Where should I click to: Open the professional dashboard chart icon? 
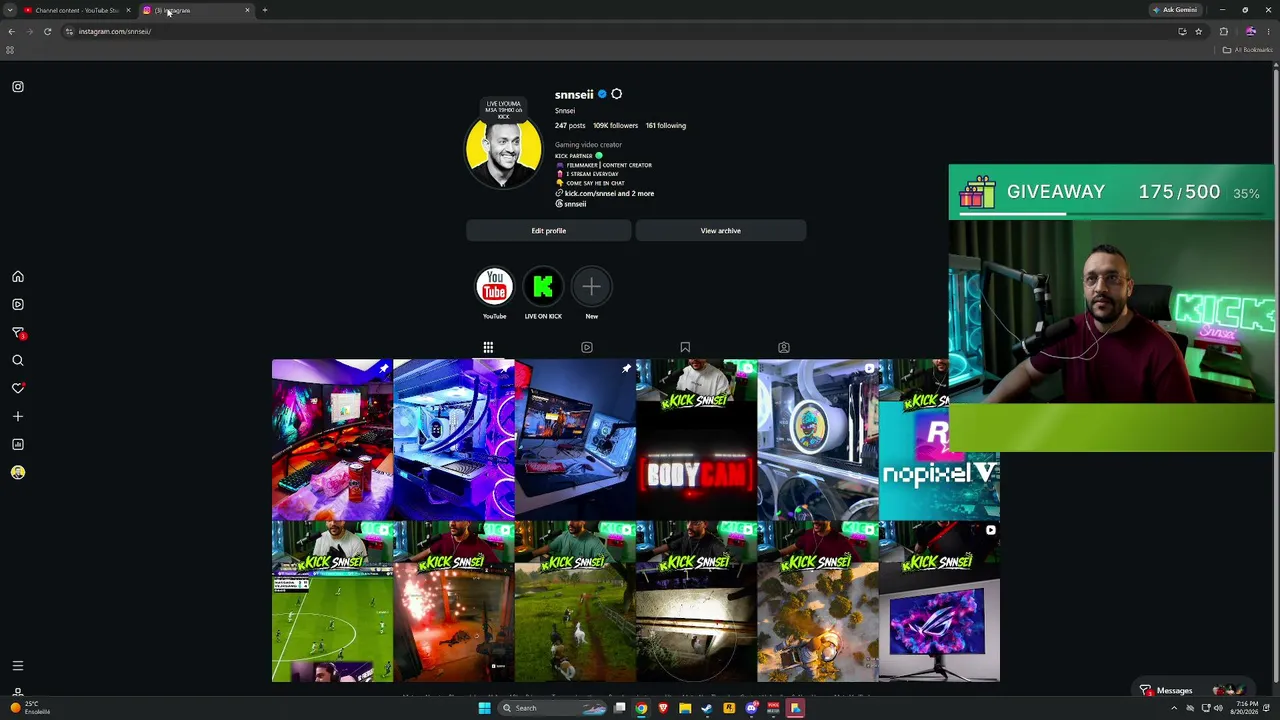tap(18, 444)
